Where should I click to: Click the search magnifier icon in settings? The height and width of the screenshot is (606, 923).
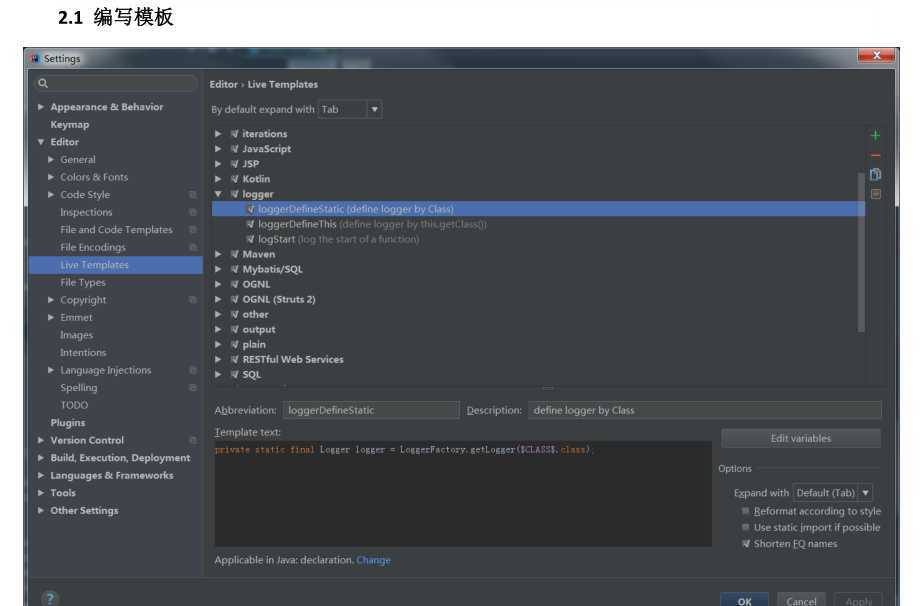click(x=43, y=83)
